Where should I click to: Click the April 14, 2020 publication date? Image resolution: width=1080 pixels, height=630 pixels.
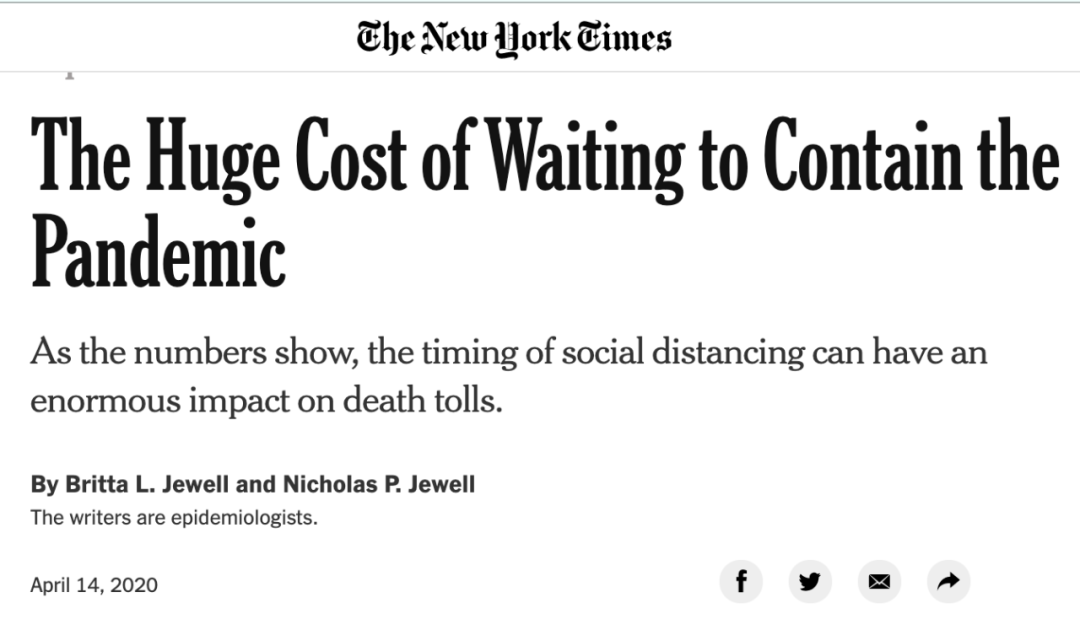tap(94, 585)
